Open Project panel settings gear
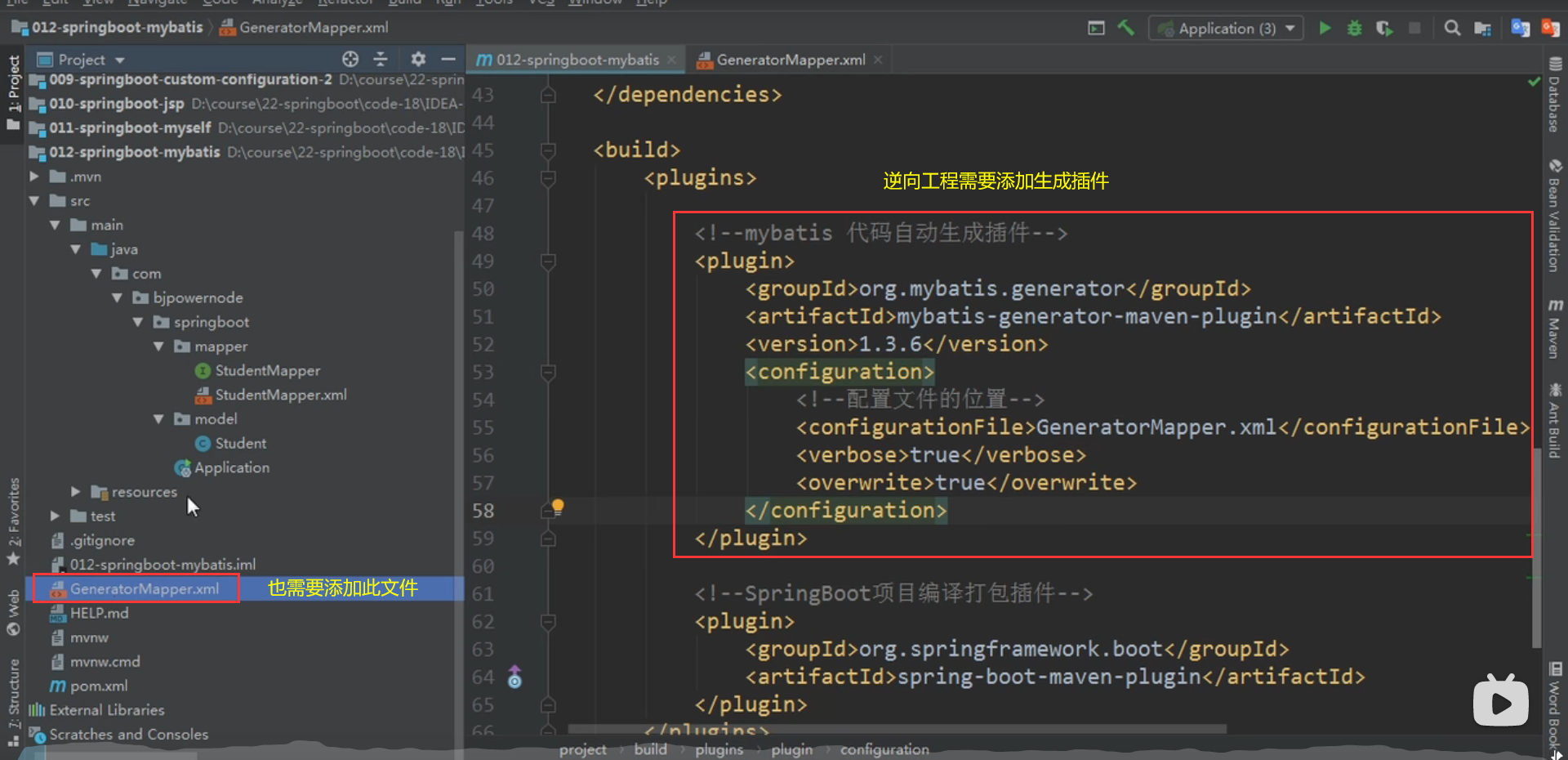1568x760 pixels. pos(418,59)
